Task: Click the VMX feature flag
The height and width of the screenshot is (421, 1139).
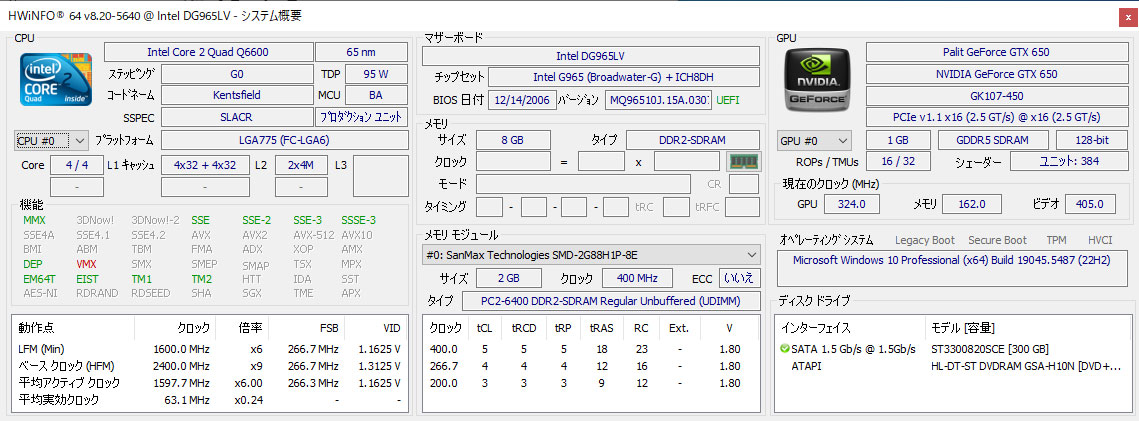Action: [86, 264]
